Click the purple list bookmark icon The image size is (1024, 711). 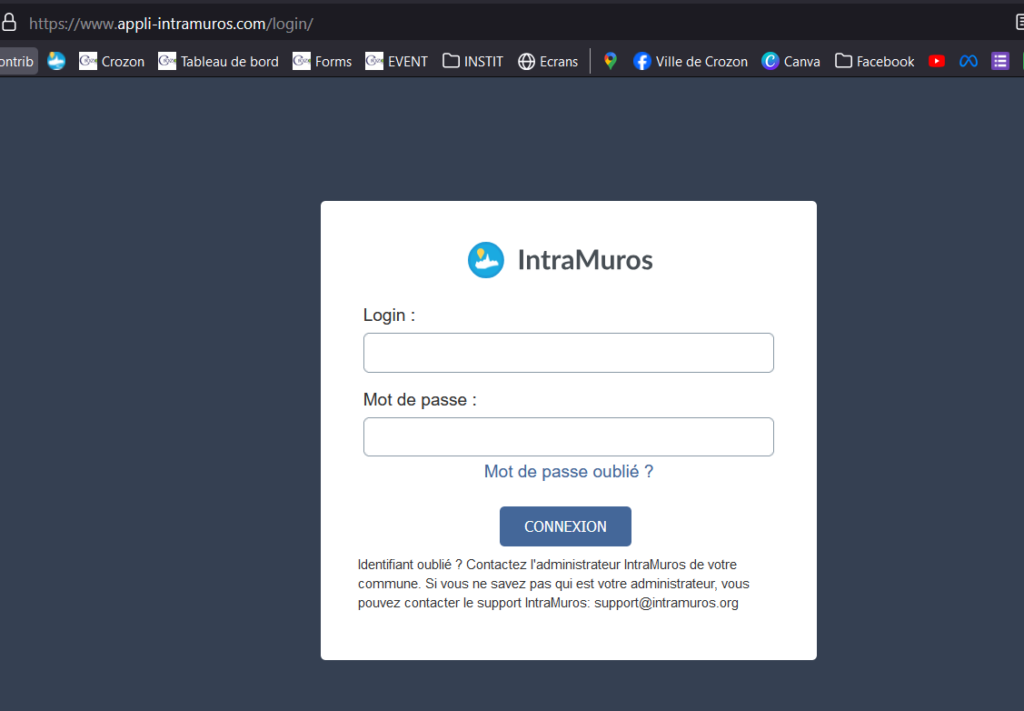[x=1000, y=61]
